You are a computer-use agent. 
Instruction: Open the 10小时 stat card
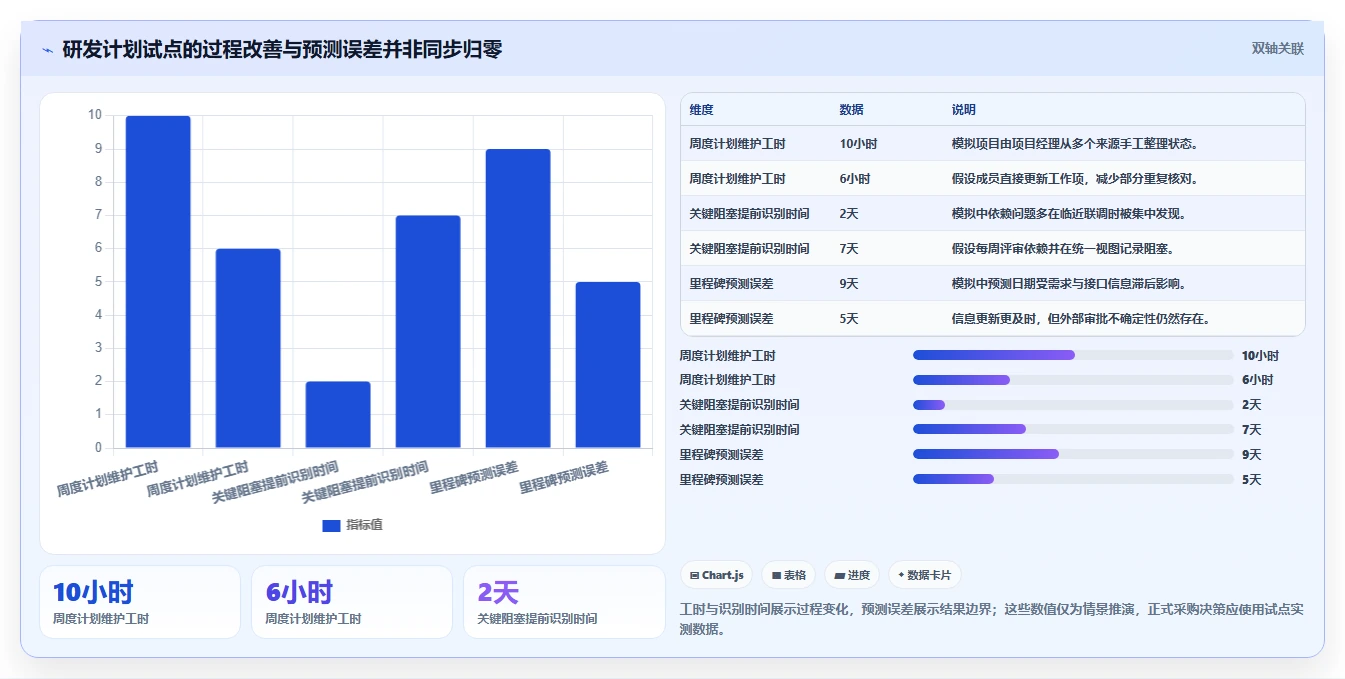coord(140,602)
